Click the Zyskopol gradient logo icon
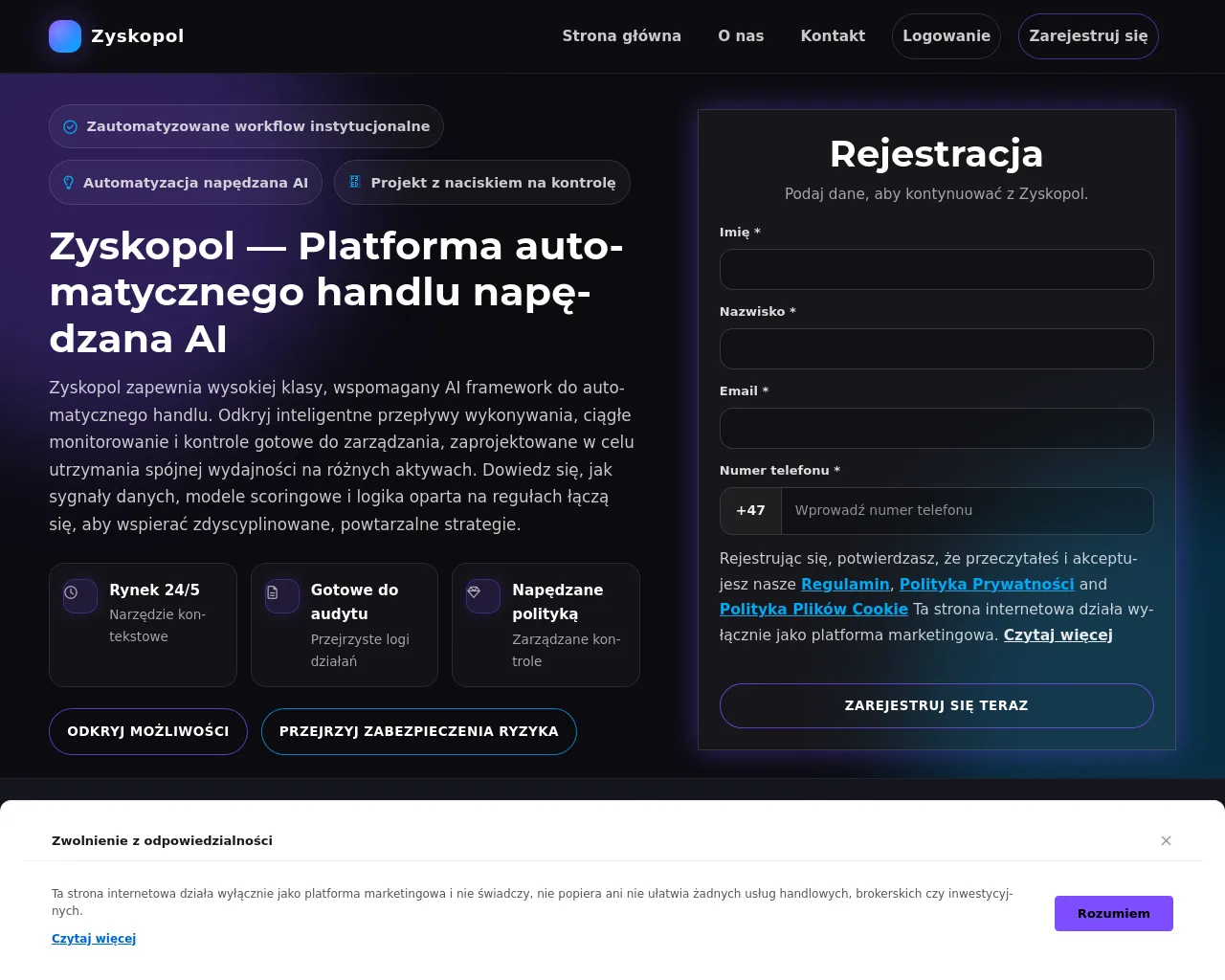This screenshot has width=1225, height=980. coord(65,36)
